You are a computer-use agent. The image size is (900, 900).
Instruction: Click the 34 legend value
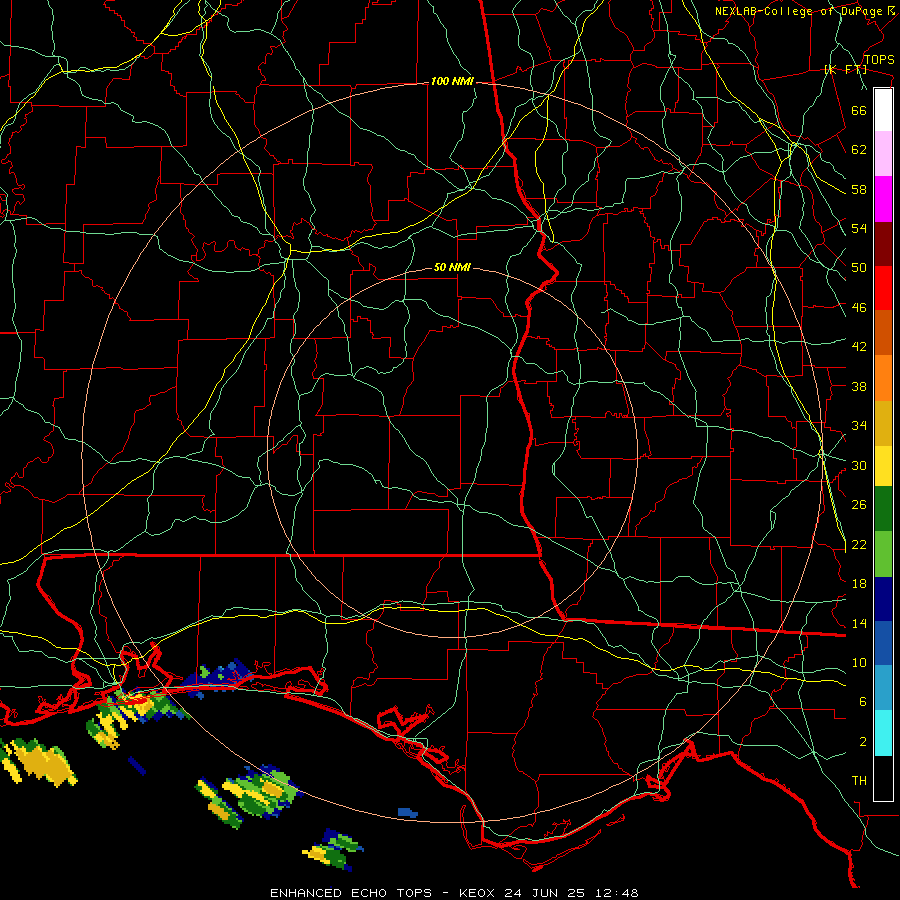[x=859, y=426]
